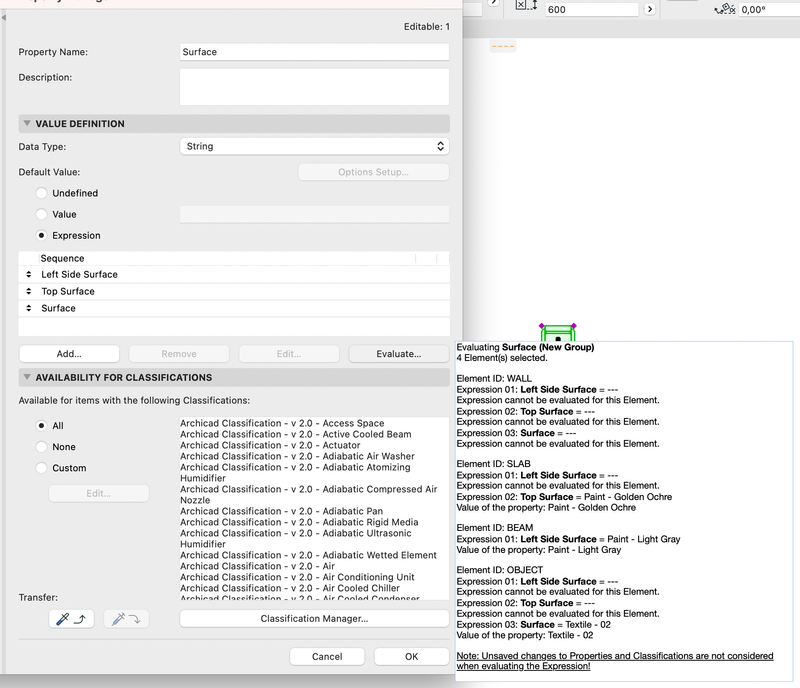800x688 pixels.
Task: Click the Remove expression button
Action: click(179, 354)
